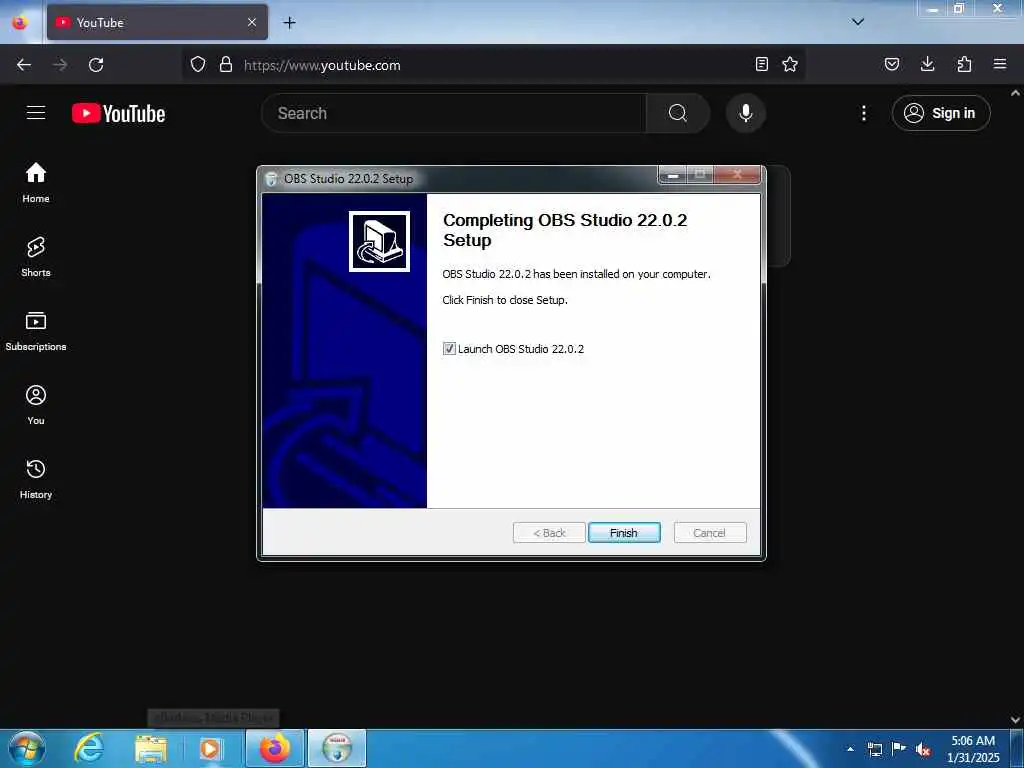This screenshot has width=1024, height=768.
Task: Click scrollbar down arrow on page
Action: (1016, 720)
